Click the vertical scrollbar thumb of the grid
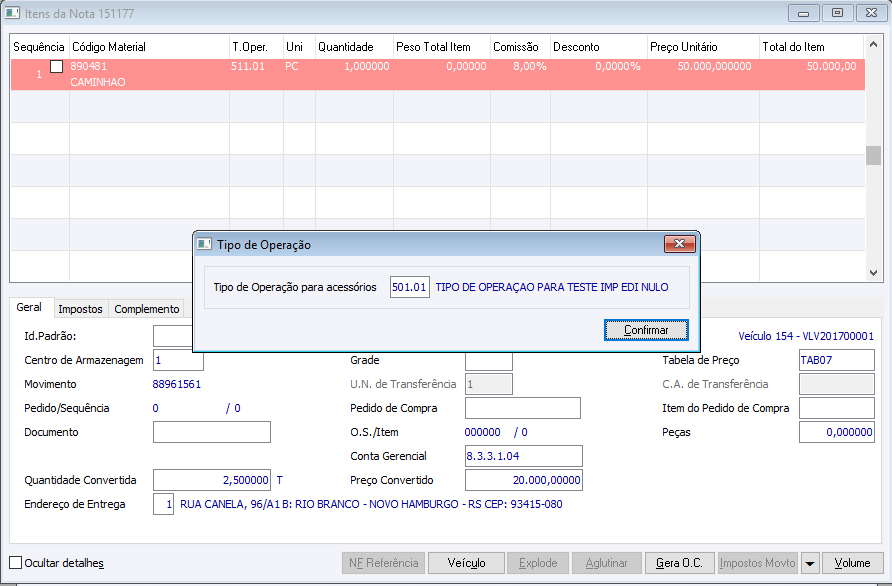Screen dimensions: 892x586 [873, 155]
